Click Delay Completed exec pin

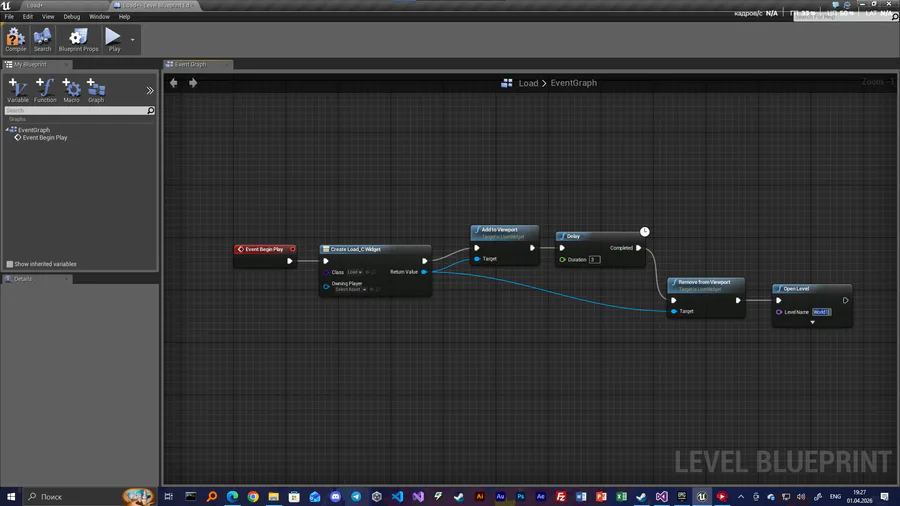(638, 248)
